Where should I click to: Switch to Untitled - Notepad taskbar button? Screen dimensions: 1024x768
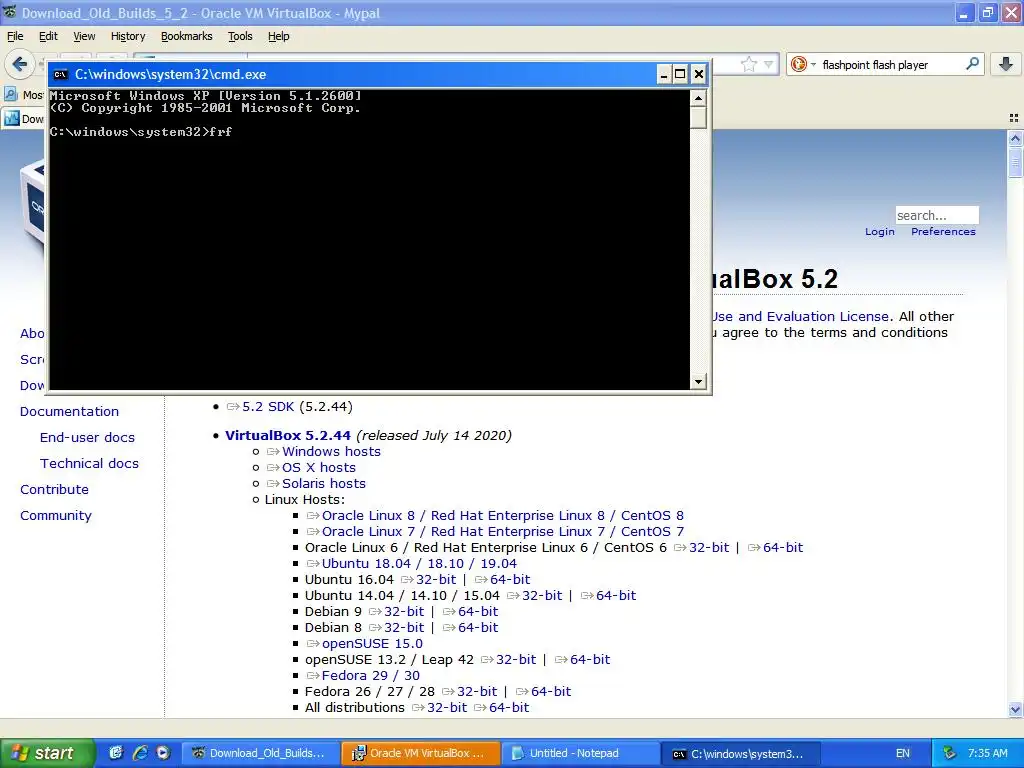581,754
